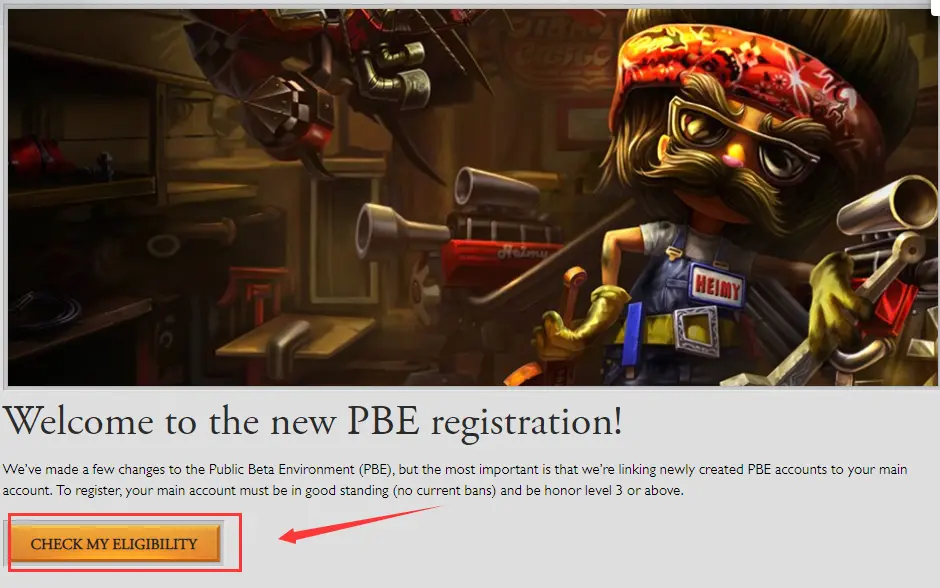This screenshot has height=588, width=940.
Task: Click the red engine block in banner center
Action: (502, 264)
